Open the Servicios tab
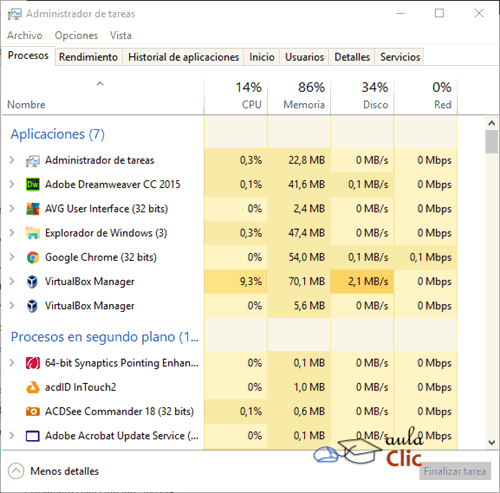The image size is (500, 493). [x=400, y=57]
